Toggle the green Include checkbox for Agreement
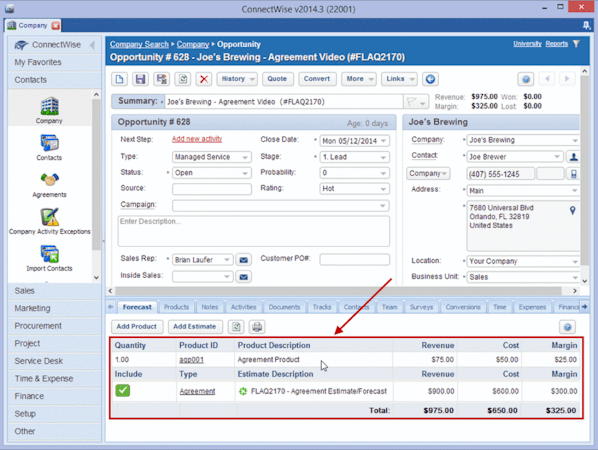The width and height of the screenshot is (598, 450). click(123, 391)
